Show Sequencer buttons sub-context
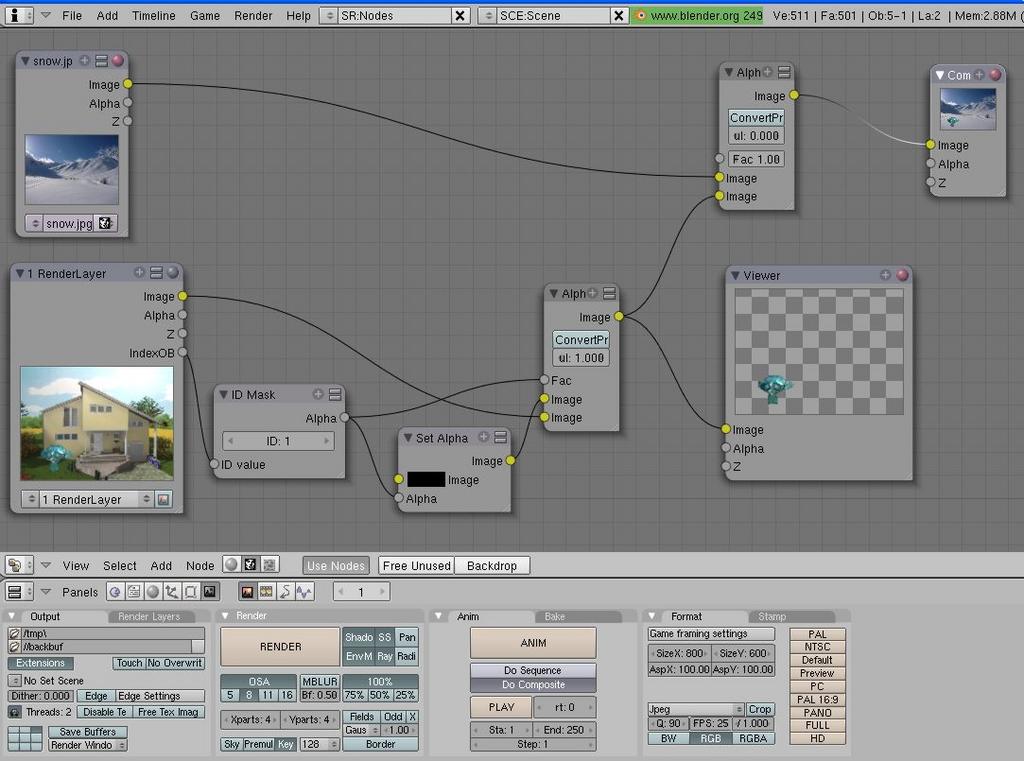The image size is (1024, 761). (x=266, y=592)
